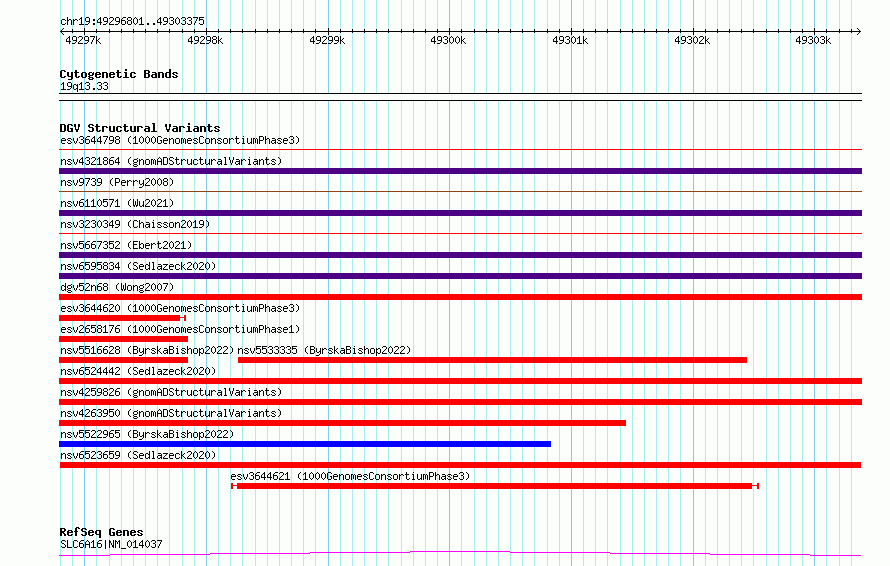This screenshot has height=566, width=890.
Task: Open nsv6523659 (Sedlazeck2020) variant
Action: tap(138, 455)
